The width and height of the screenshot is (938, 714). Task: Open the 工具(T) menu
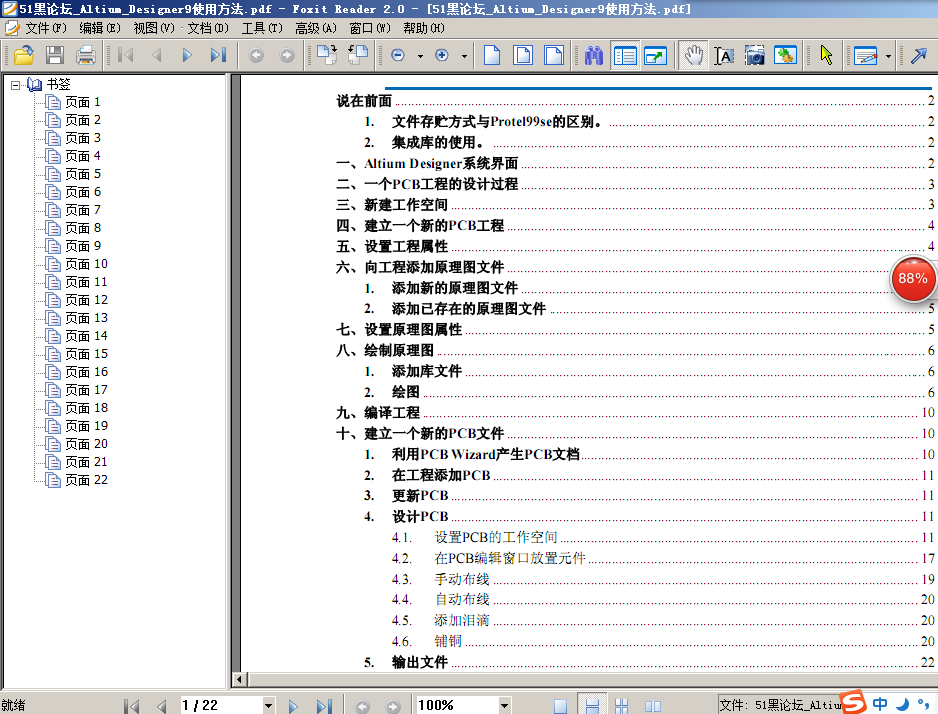(x=261, y=28)
